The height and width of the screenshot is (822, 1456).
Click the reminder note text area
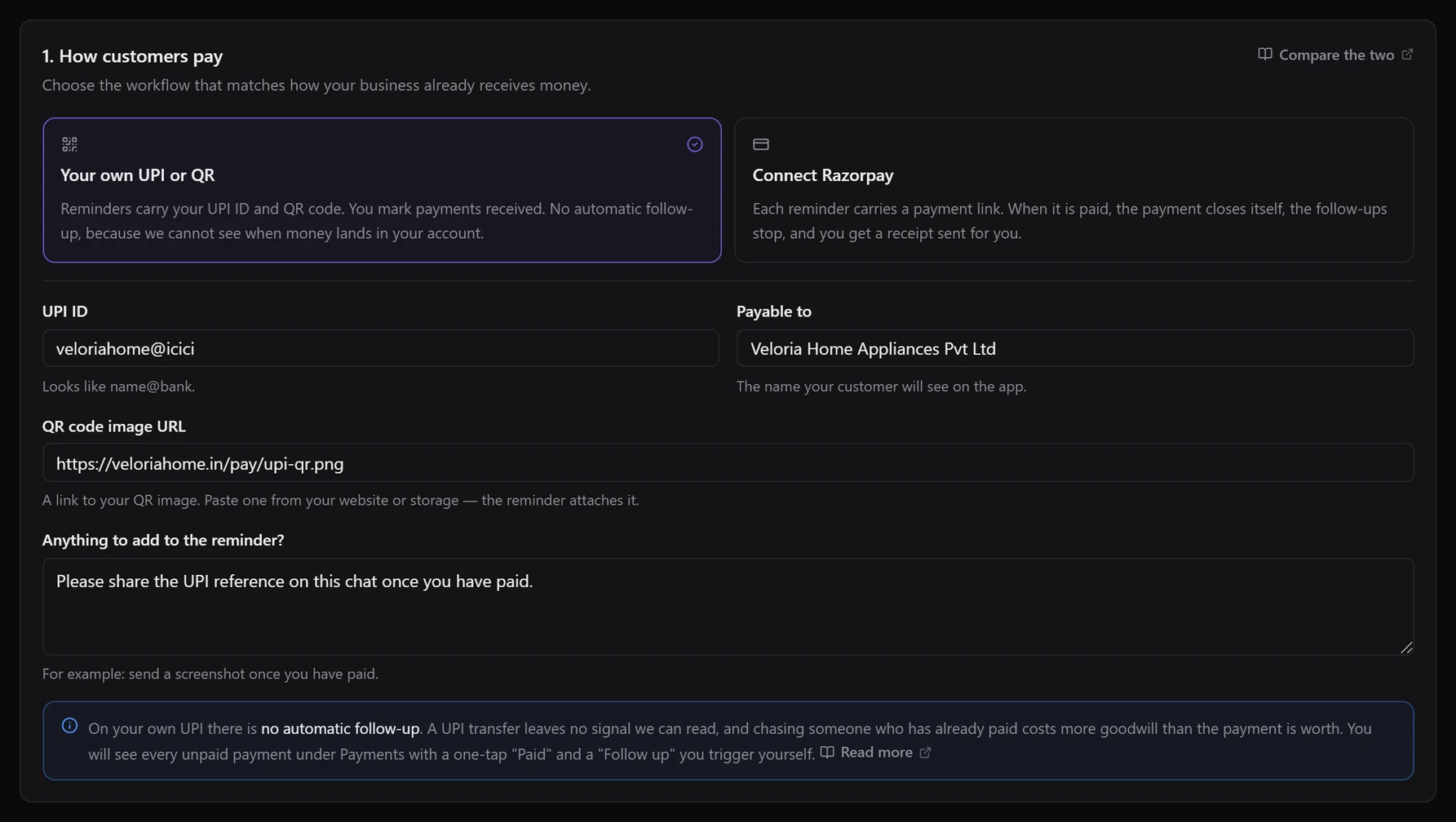tap(728, 607)
